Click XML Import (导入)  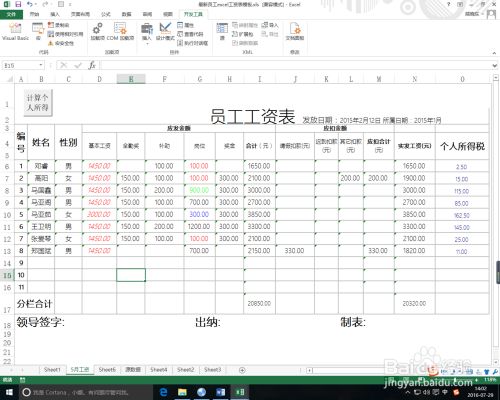[x=270, y=25]
